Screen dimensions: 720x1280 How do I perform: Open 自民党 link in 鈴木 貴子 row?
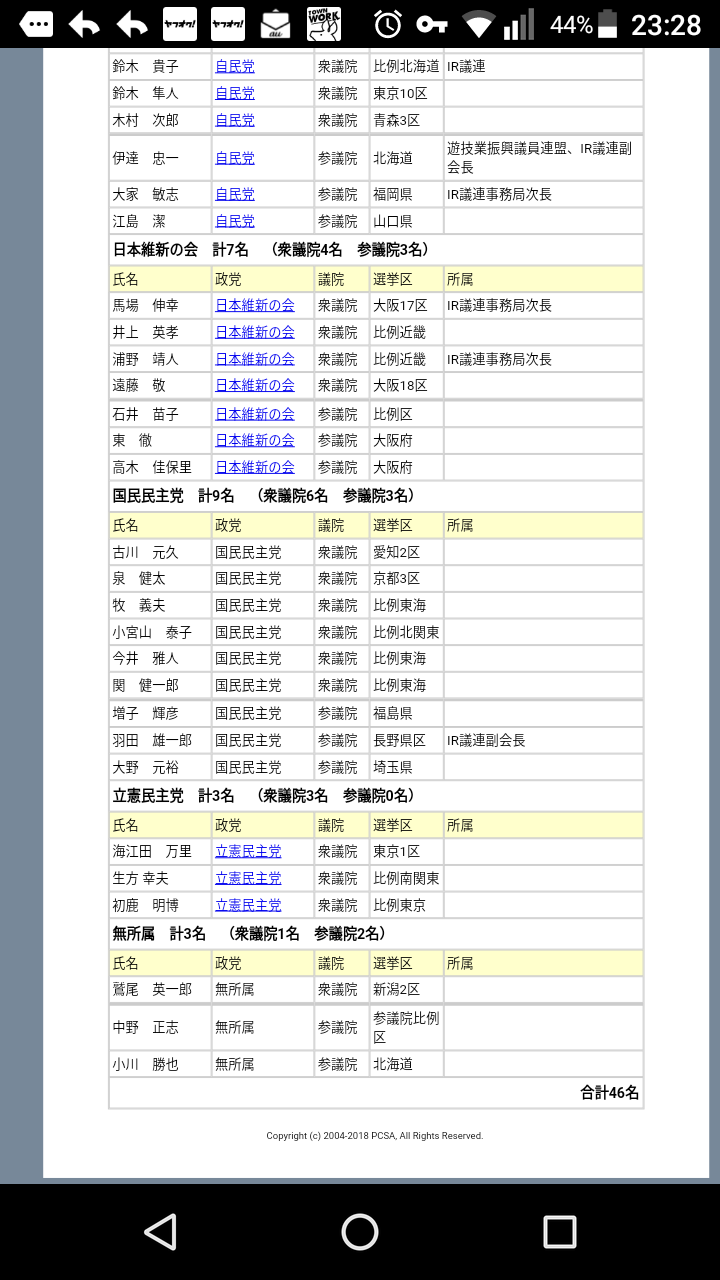pos(235,67)
